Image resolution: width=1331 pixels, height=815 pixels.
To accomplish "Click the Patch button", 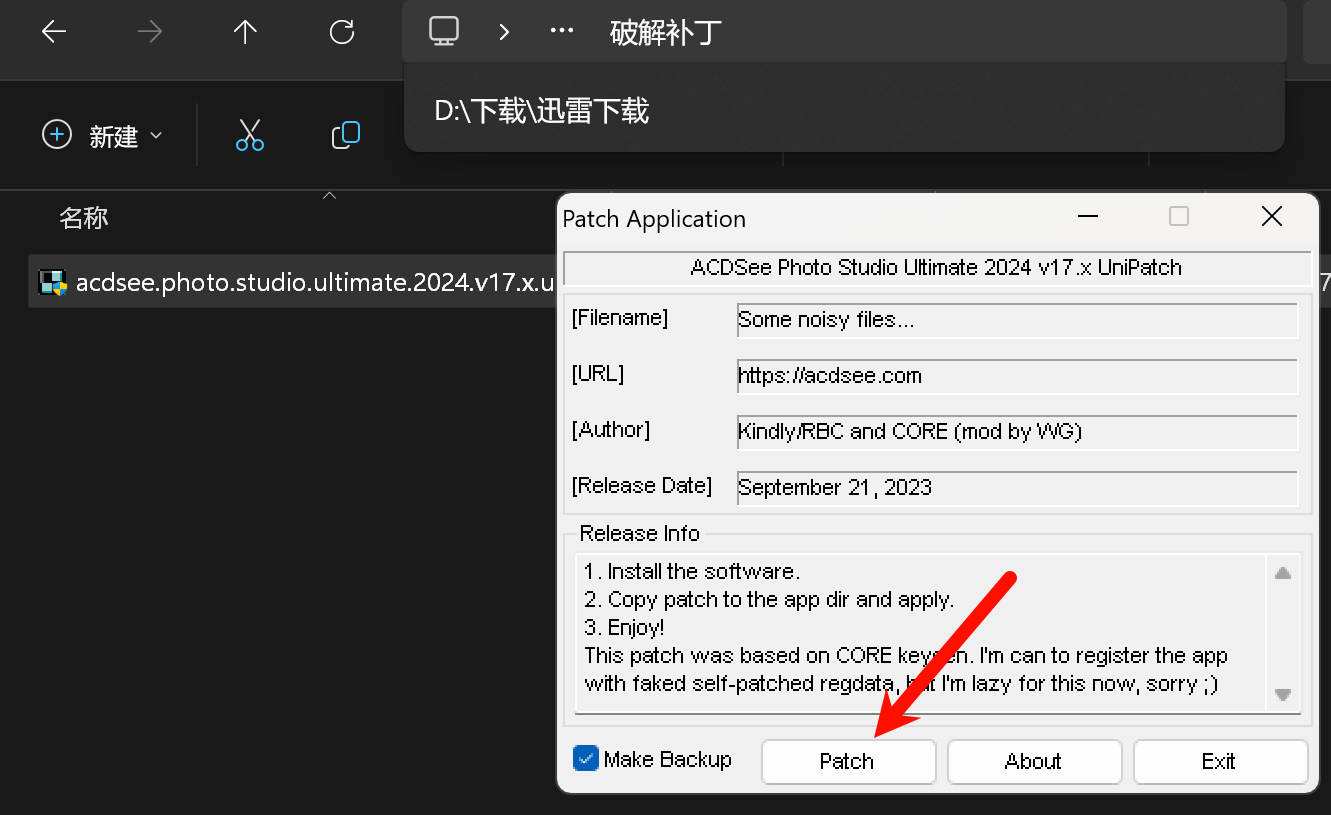I will coord(848,762).
